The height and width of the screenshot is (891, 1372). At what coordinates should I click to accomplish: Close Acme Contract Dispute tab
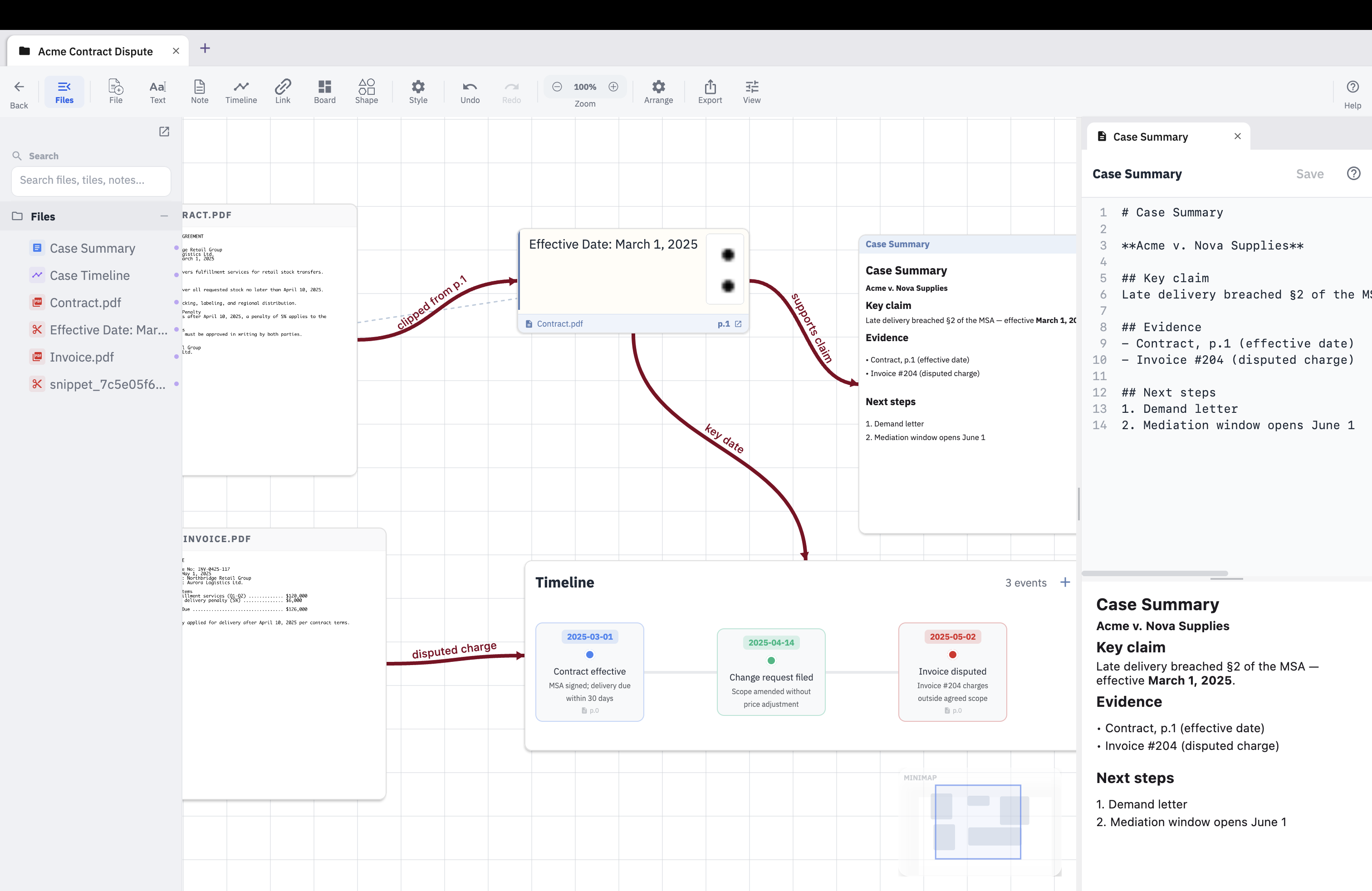click(176, 51)
